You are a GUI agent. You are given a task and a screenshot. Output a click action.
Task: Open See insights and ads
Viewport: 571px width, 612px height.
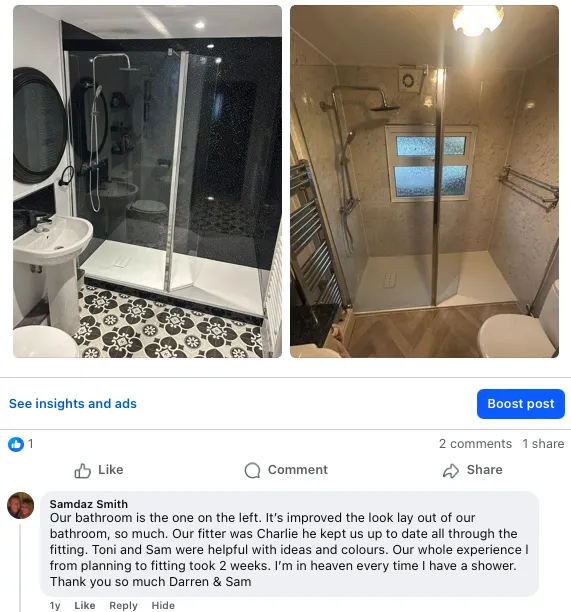pos(73,404)
